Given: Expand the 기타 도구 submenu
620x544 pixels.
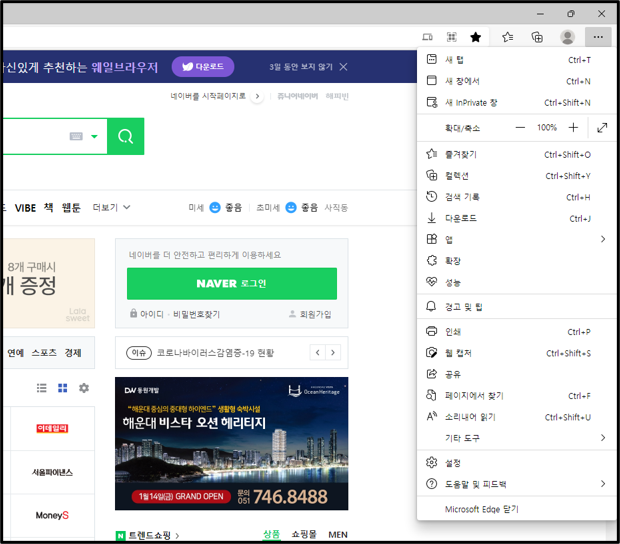Looking at the screenshot, I should (516, 438).
